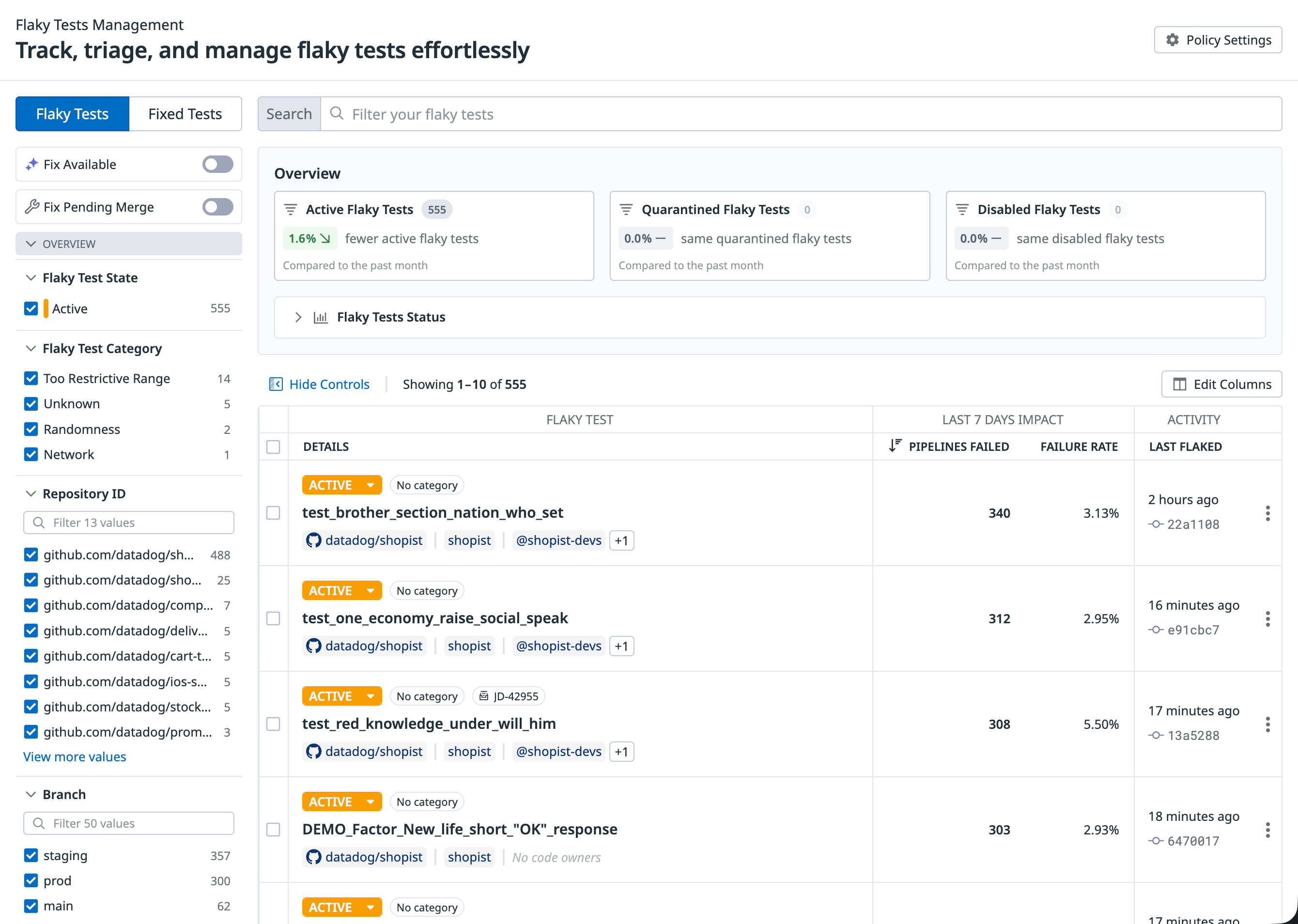This screenshot has height=924, width=1298.
Task: Click the sort icon next to Pipelines Failed
Action: 895,446
